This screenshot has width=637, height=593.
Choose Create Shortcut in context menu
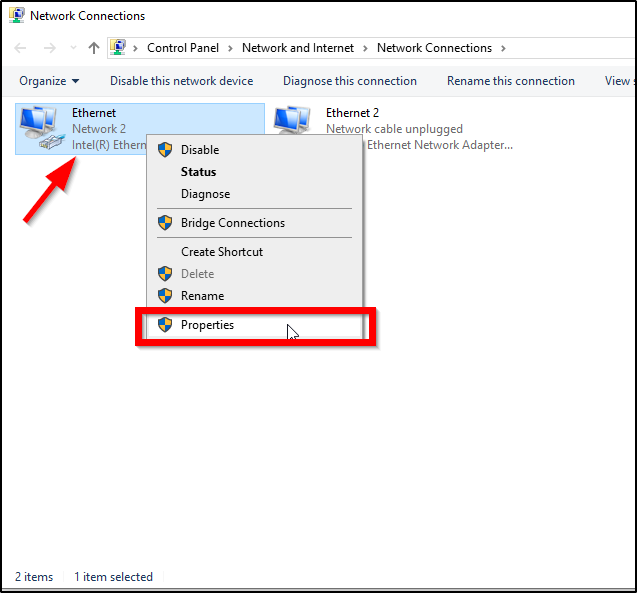tap(222, 252)
